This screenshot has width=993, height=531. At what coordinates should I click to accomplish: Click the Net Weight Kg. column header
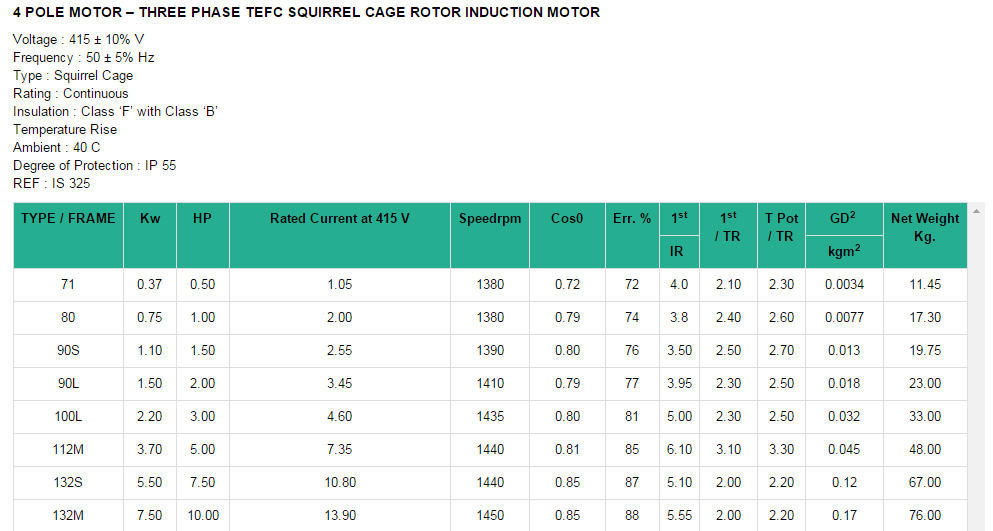click(x=924, y=227)
